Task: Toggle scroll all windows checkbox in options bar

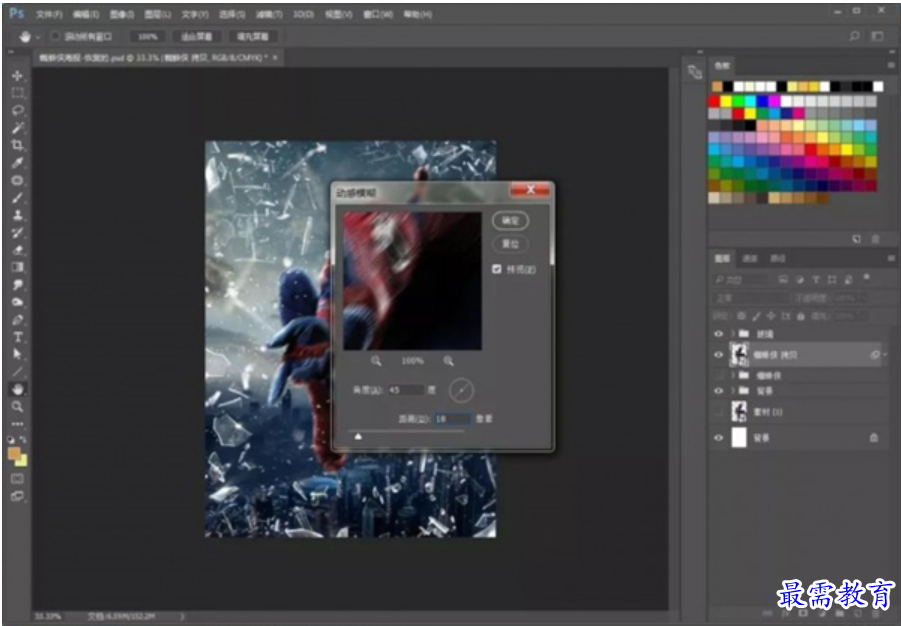Action: click(x=55, y=36)
